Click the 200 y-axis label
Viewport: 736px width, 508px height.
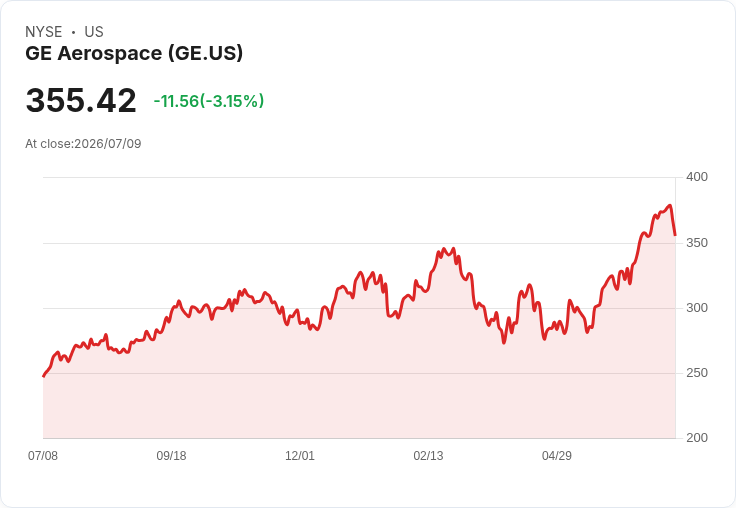(697, 438)
